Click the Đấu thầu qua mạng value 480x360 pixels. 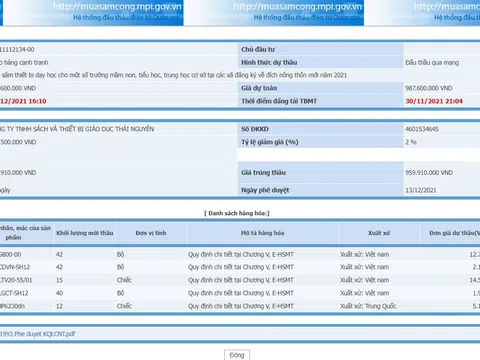(432, 62)
